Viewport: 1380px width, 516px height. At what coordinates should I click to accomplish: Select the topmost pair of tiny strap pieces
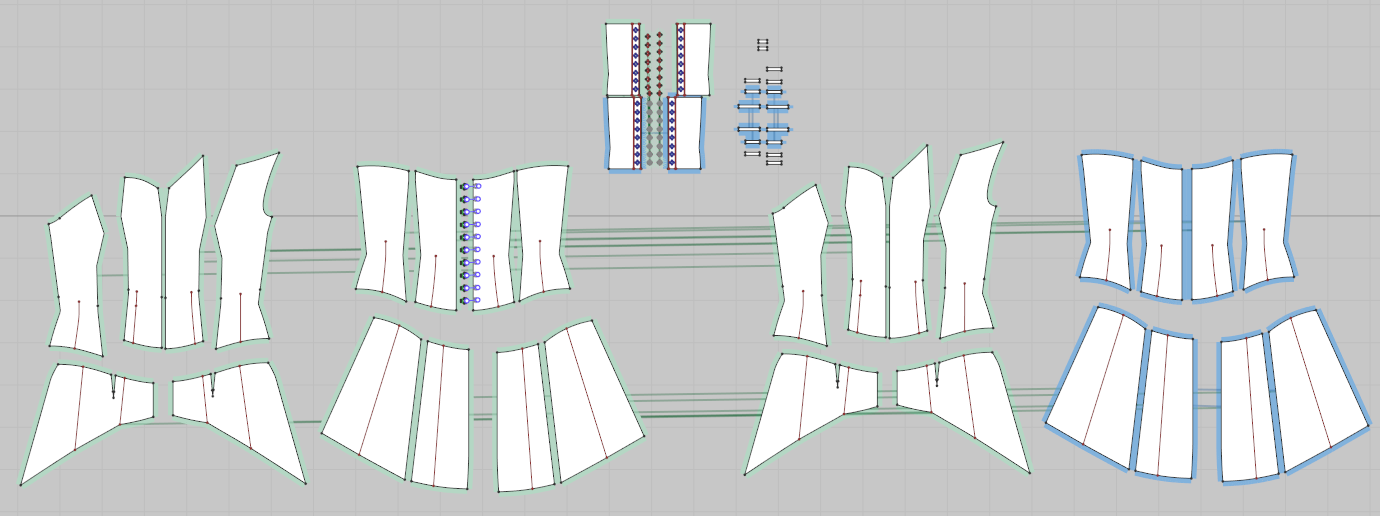763,45
